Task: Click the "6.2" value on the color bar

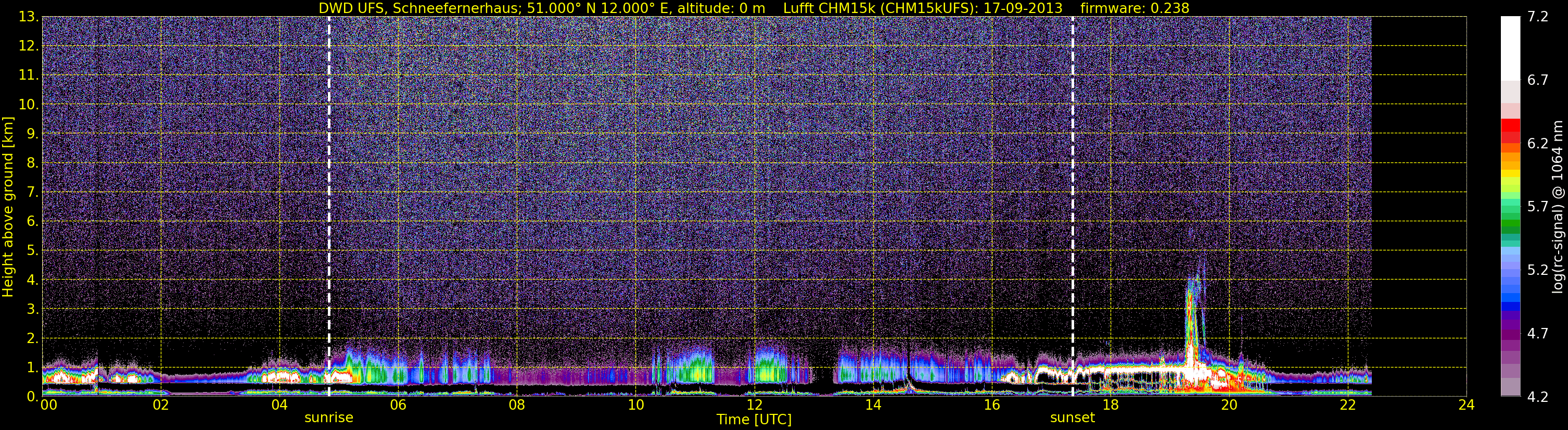Action: point(1538,144)
